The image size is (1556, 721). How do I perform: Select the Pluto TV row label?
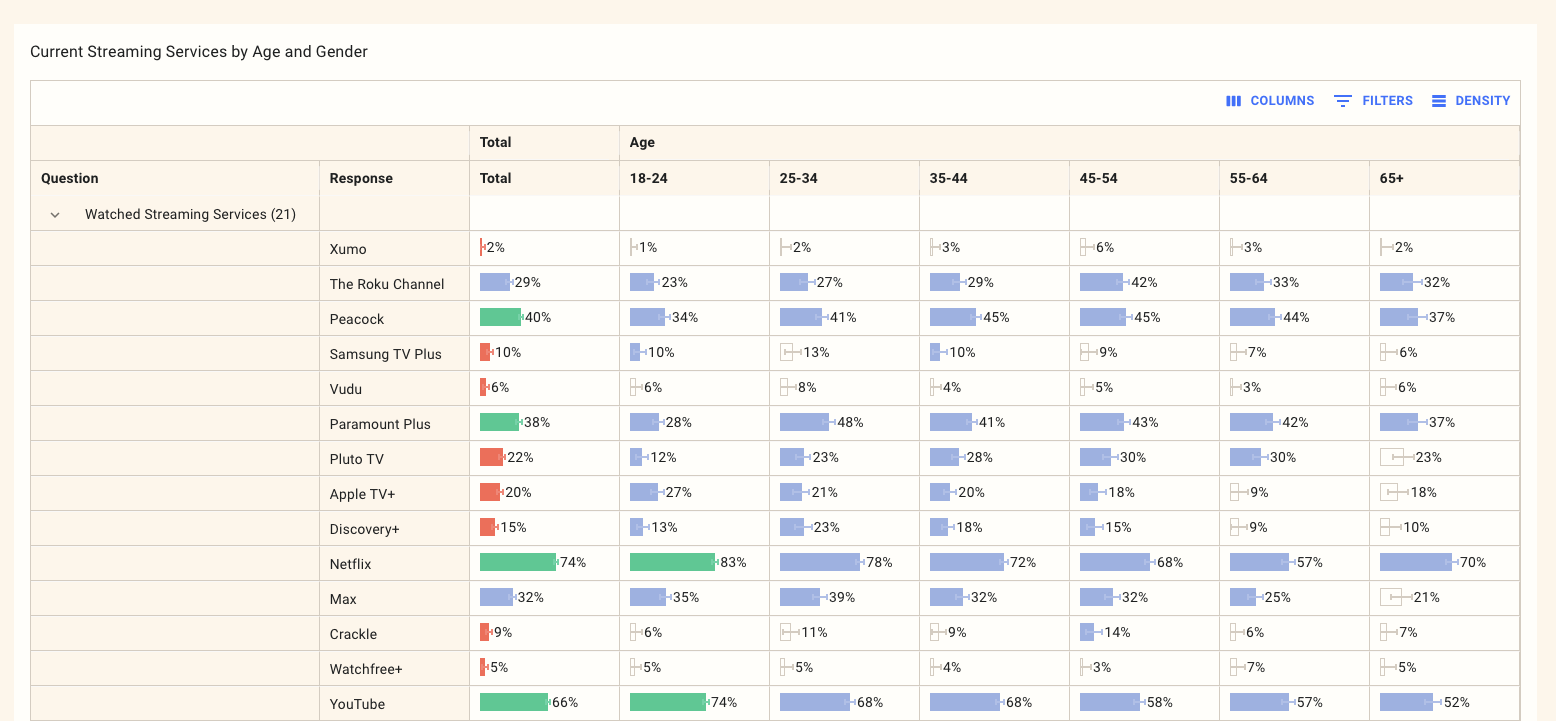coord(357,459)
